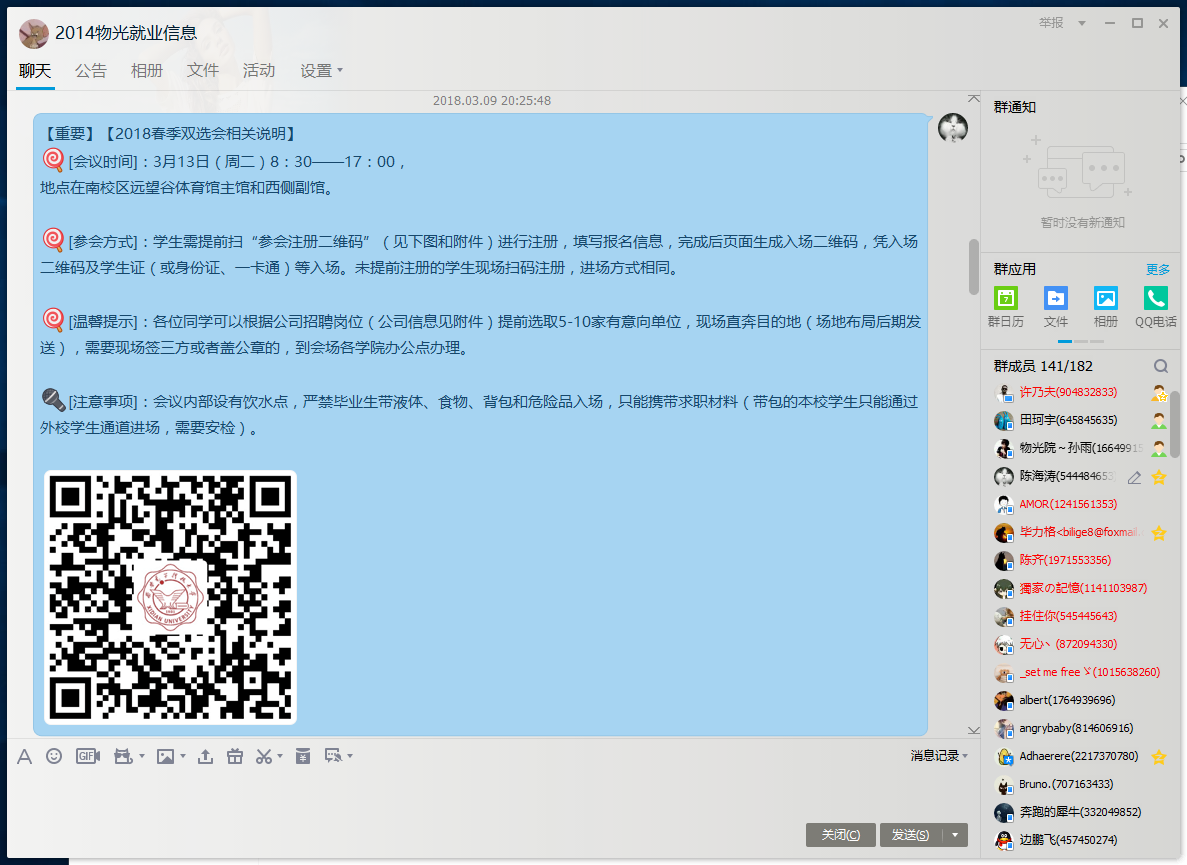Screen dimensions: 1187x865
Task: Open the emoji picker in the chat toolbar
Action: [54, 756]
